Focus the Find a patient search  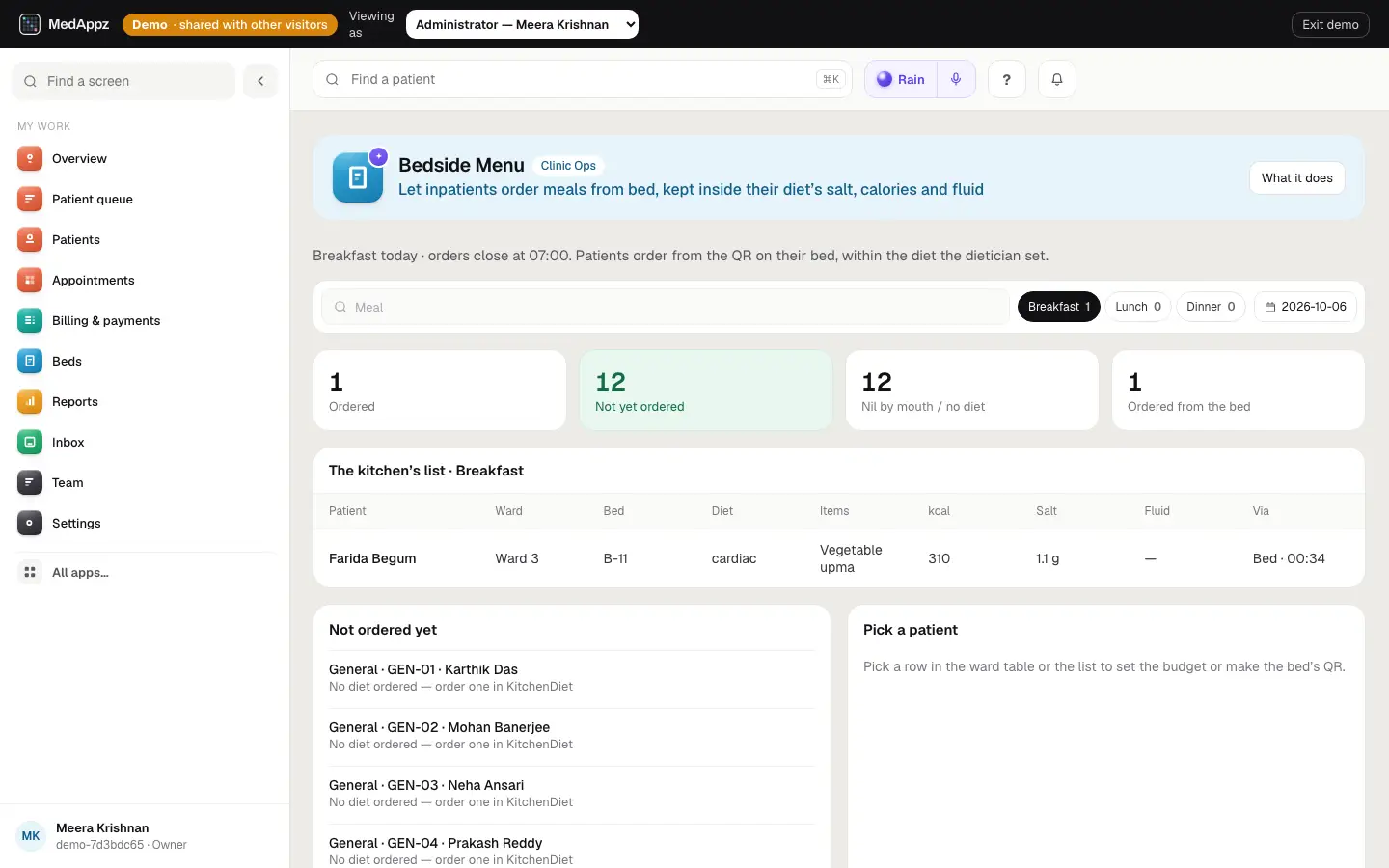pyautogui.click(x=583, y=79)
